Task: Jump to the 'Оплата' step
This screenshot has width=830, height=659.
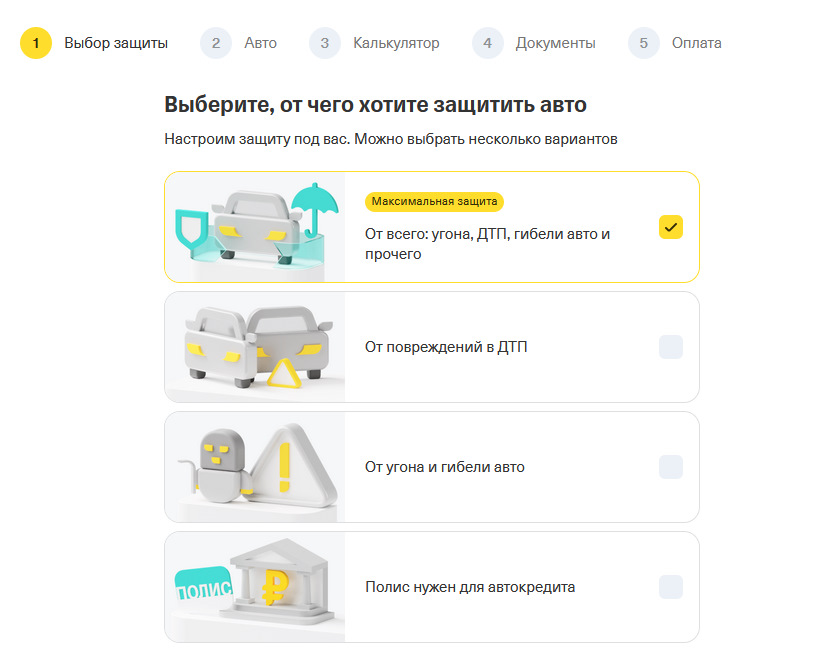Action: pyautogui.click(x=695, y=43)
